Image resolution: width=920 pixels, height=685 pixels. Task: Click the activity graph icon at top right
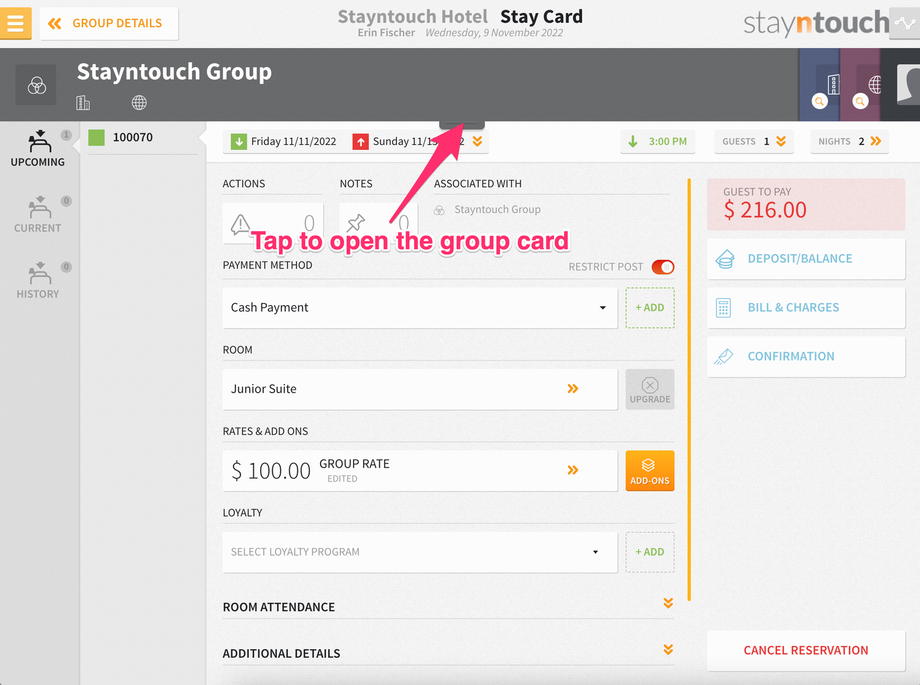[905, 23]
